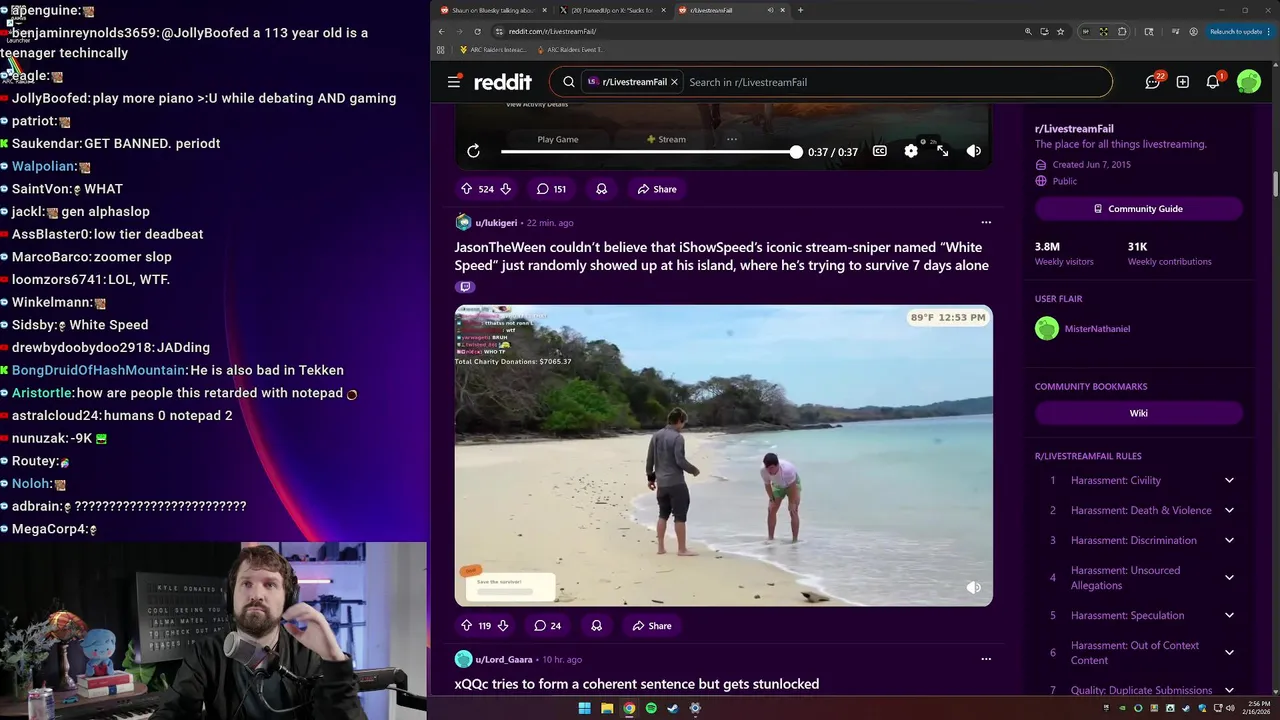Open the three-dot menu beside Stream
This screenshot has height=720, width=1280.
[x=732, y=139]
